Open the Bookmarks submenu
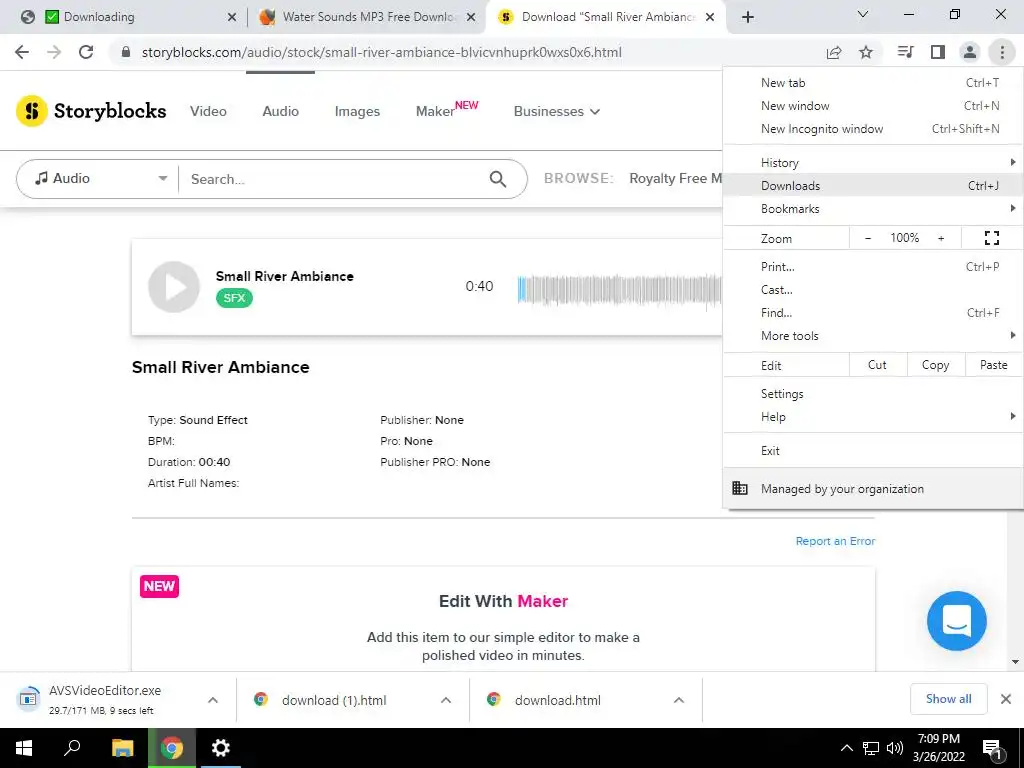Screen dimensions: 1024x768 [x=872, y=209]
